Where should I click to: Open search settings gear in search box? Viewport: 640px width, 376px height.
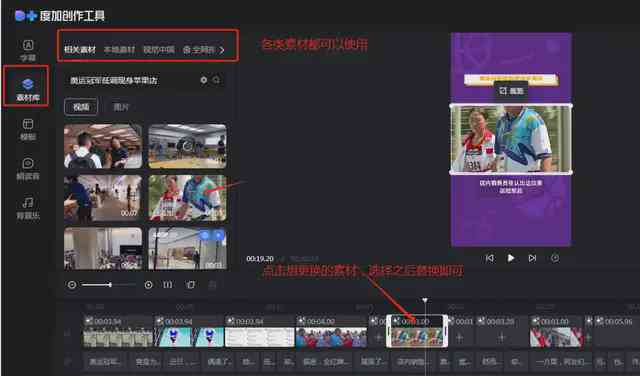tap(204, 80)
